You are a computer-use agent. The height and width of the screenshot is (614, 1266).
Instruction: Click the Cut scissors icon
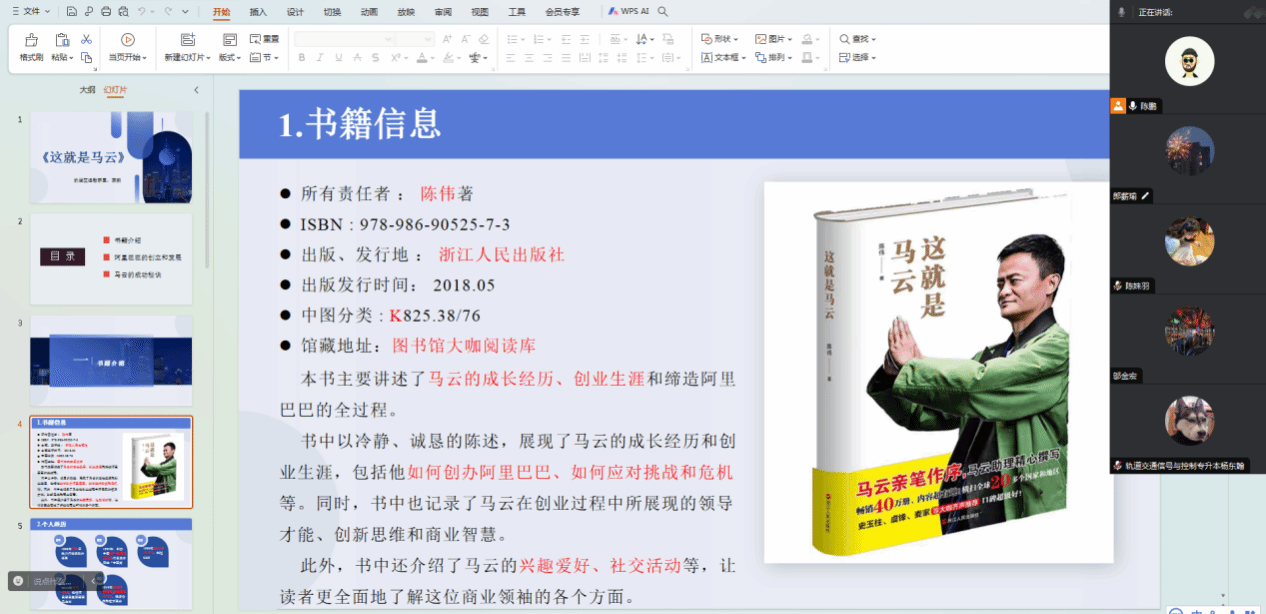[x=86, y=39]
